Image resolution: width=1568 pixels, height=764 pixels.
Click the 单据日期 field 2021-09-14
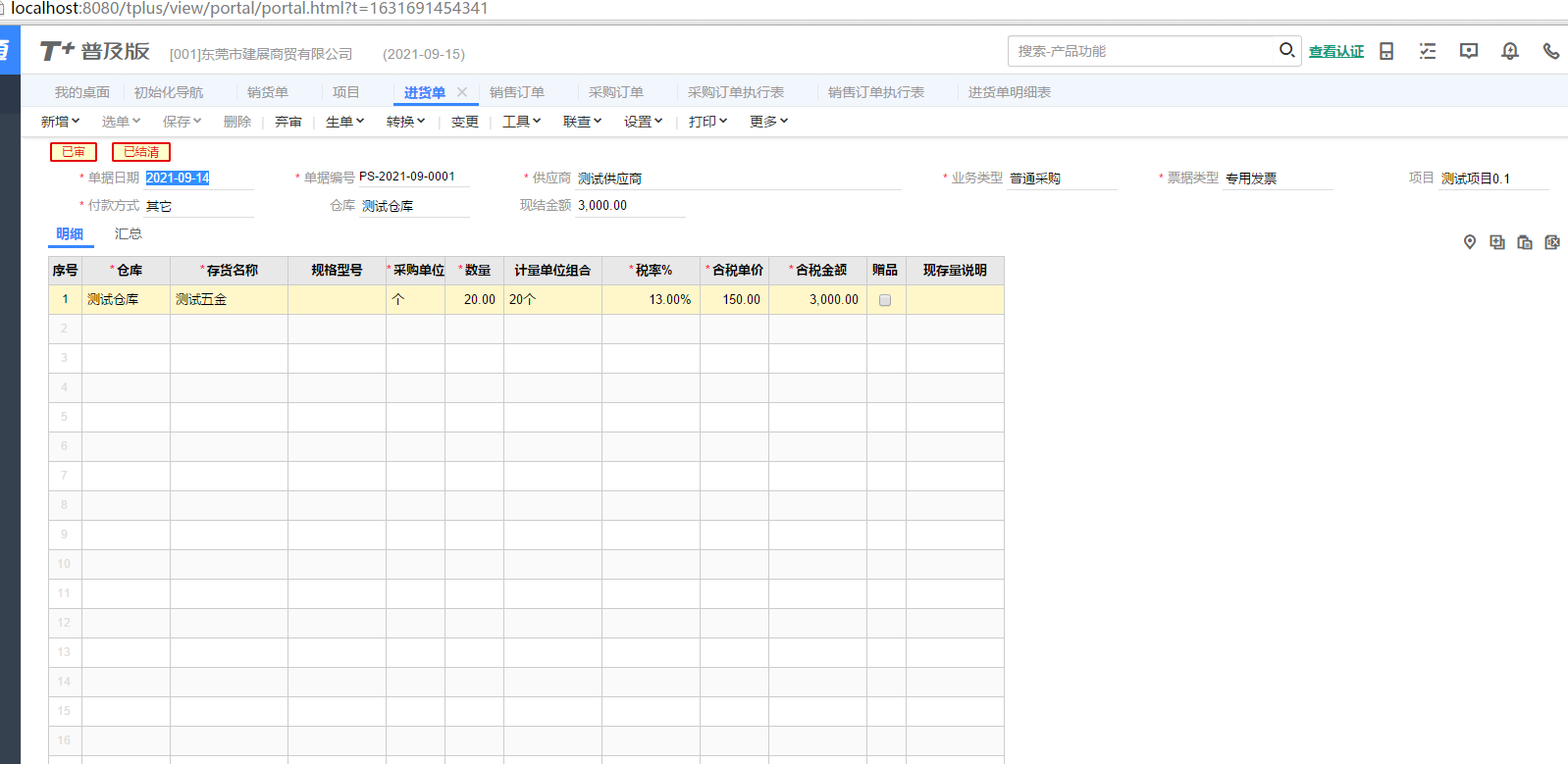[199, 178]
